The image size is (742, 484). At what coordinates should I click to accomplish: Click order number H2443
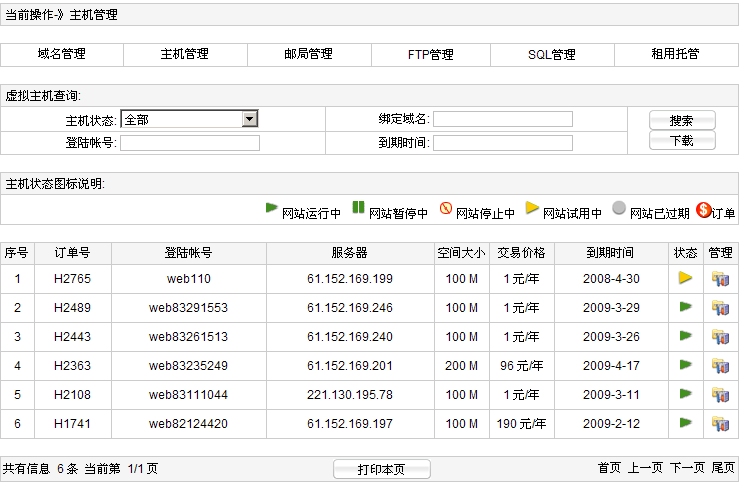click(72, 337)
